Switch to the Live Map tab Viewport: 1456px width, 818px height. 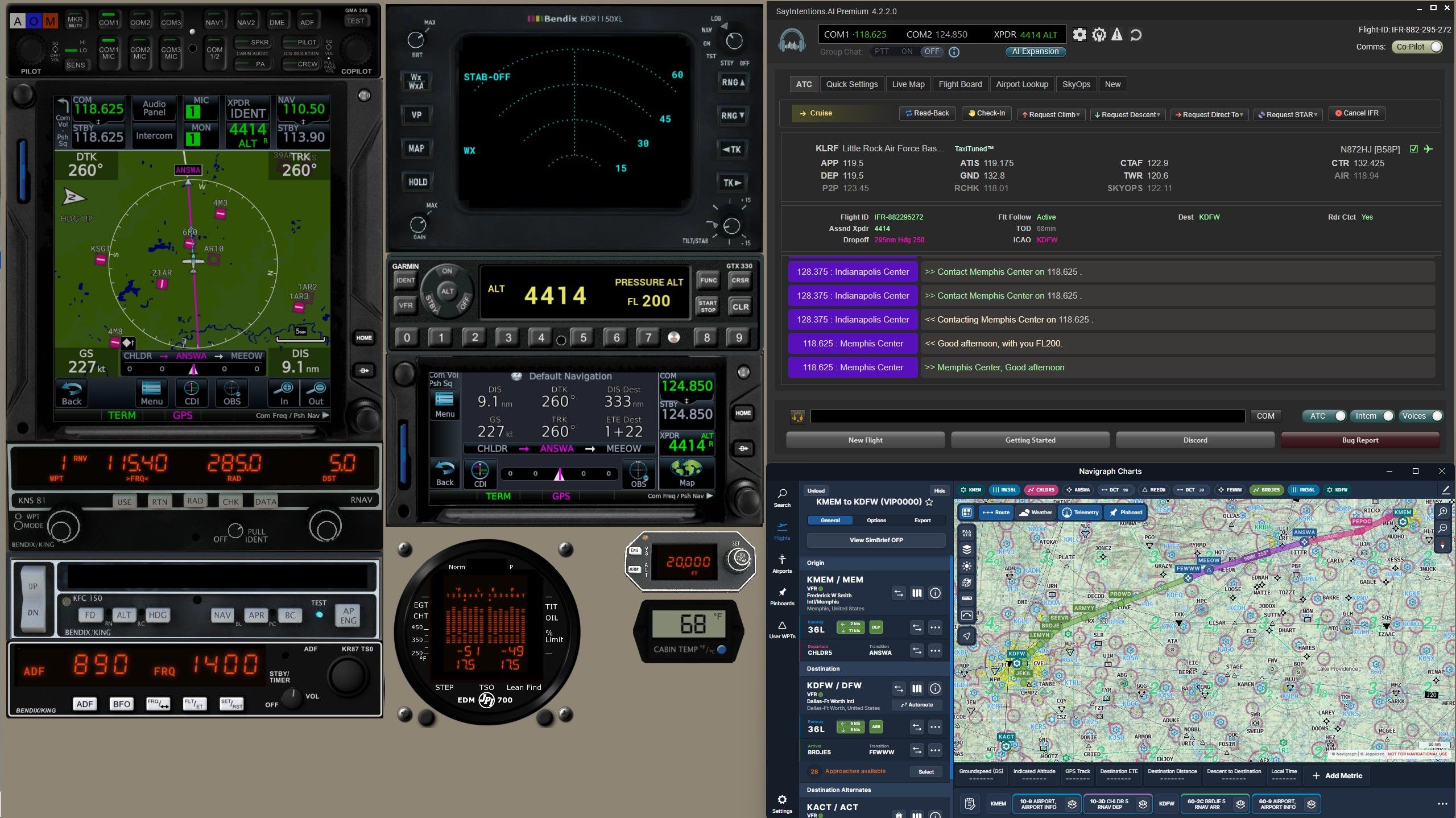click(908, 84)
